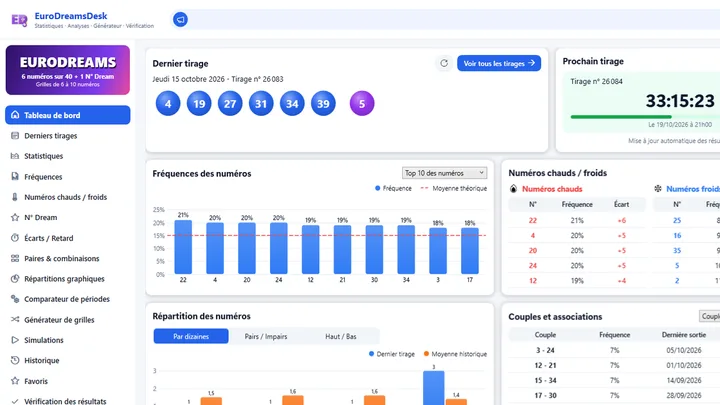
Task: Click the purple Dream ball 5
Action: [x=362, y=104]
